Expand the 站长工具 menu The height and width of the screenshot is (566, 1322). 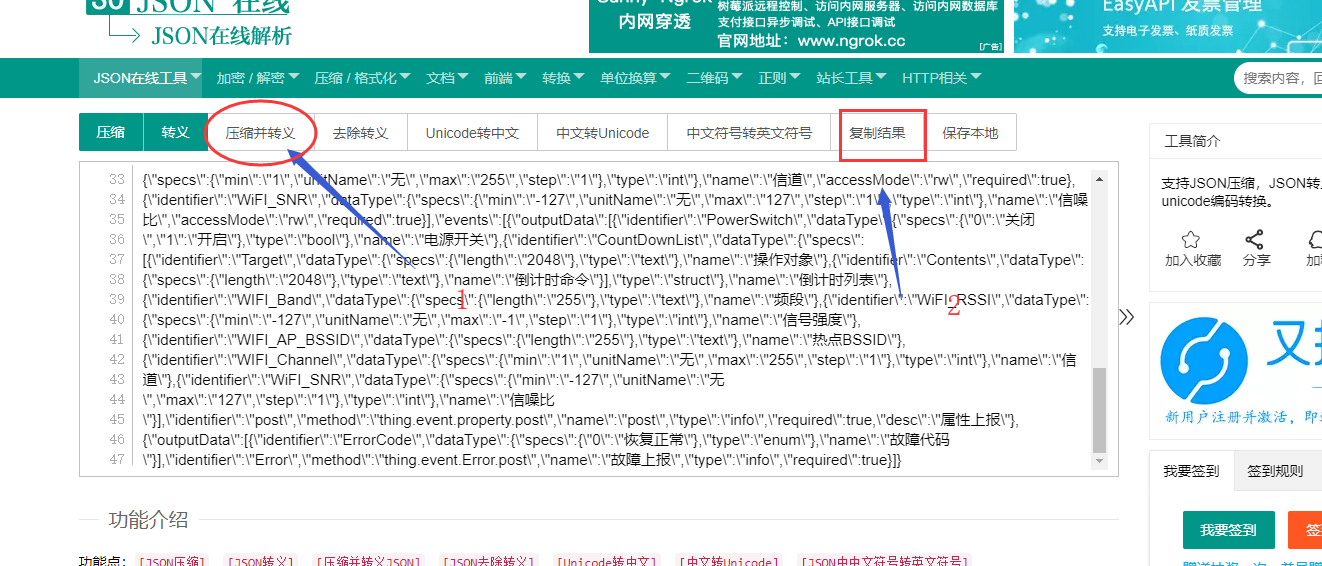tap(851, 78)
